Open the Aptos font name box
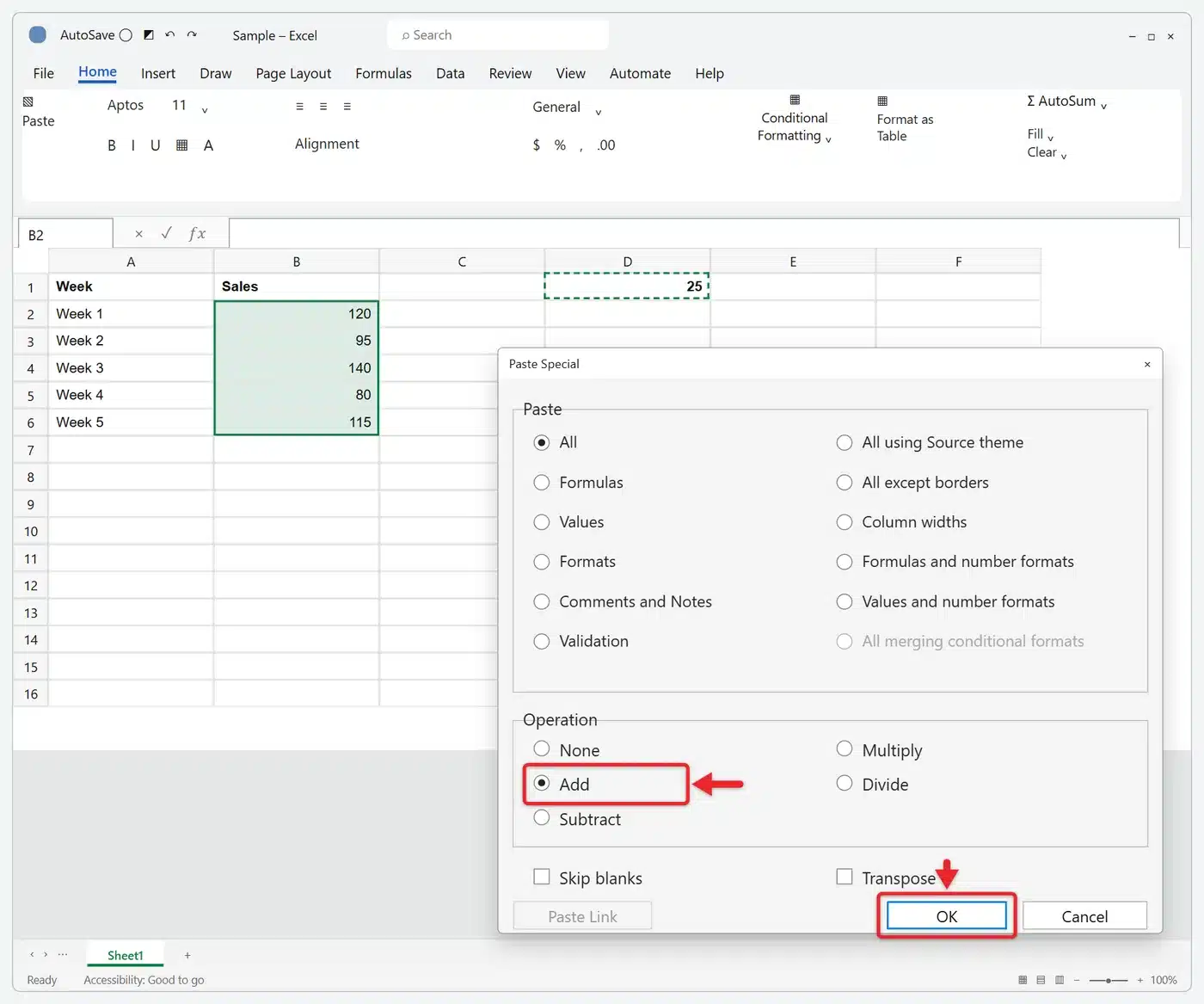The width and height of the screenshot is (1204, 1004). (x=126, y=105)
